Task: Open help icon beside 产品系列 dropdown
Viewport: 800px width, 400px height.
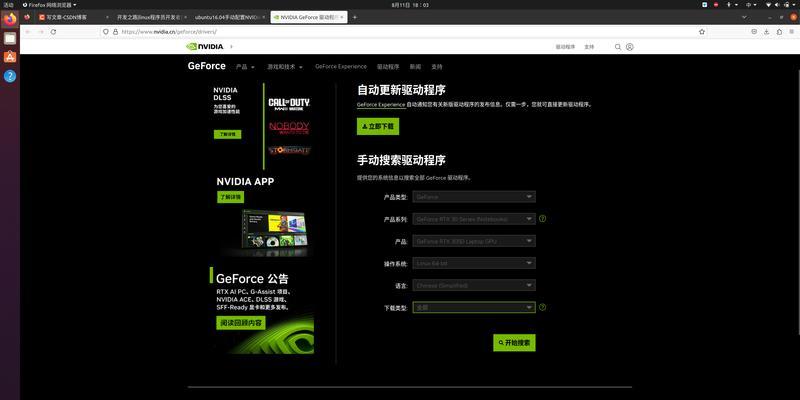Action: click(542, 218)
